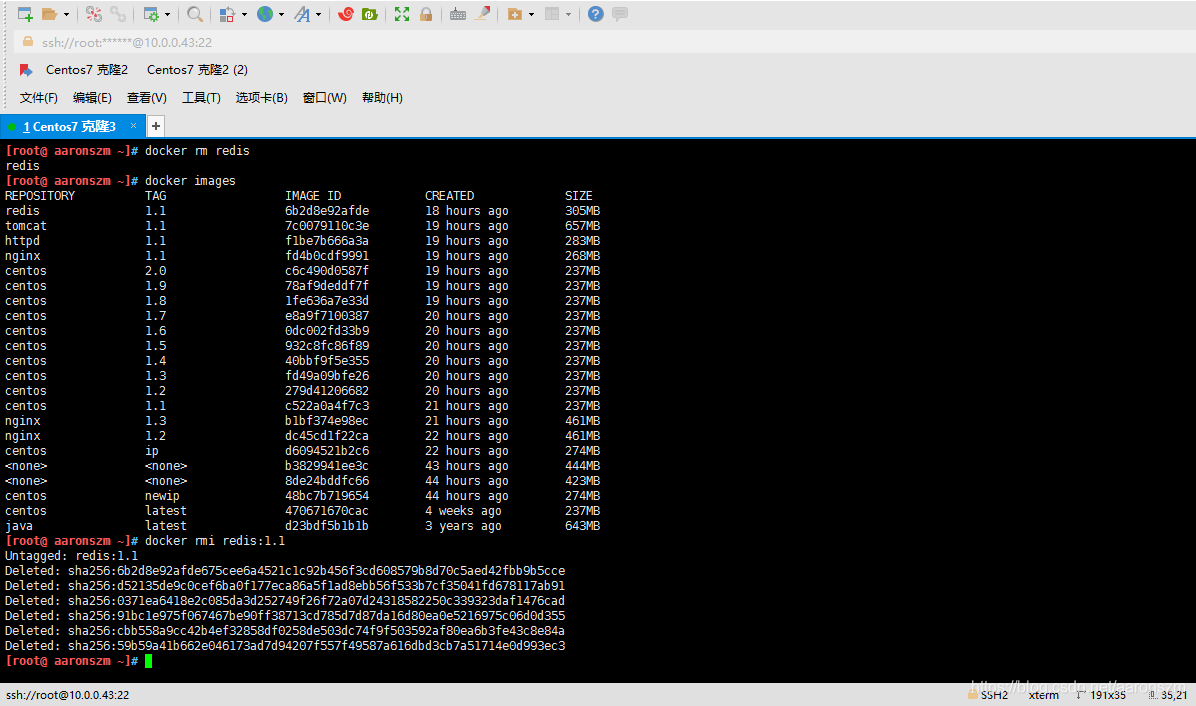The height and width of the screenshot is (706, 1196).
Task: Click the httpd image ID f1be7b666a3a
Action: 327,241
